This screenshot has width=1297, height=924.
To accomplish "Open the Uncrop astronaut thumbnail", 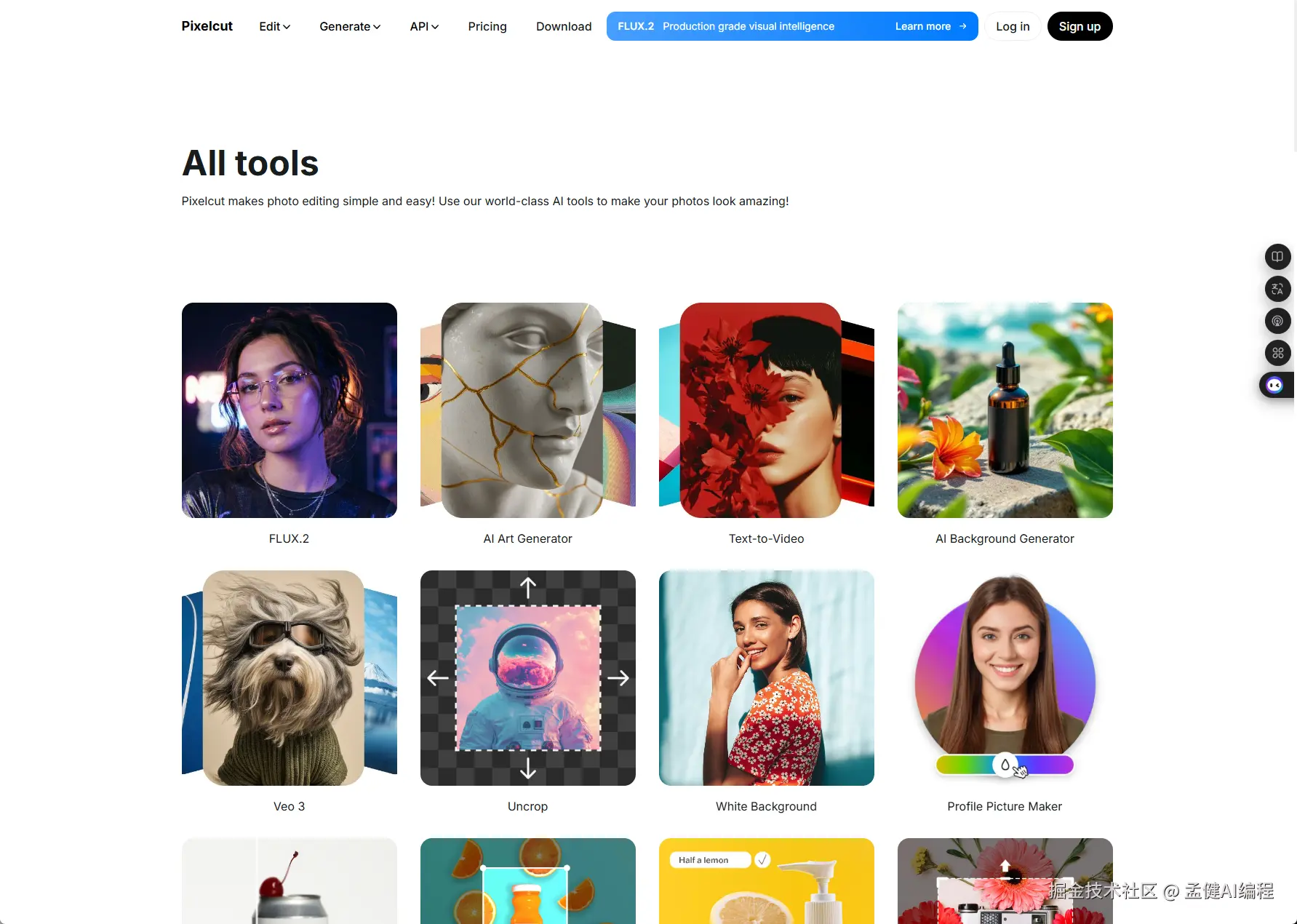I will point(528,678).
